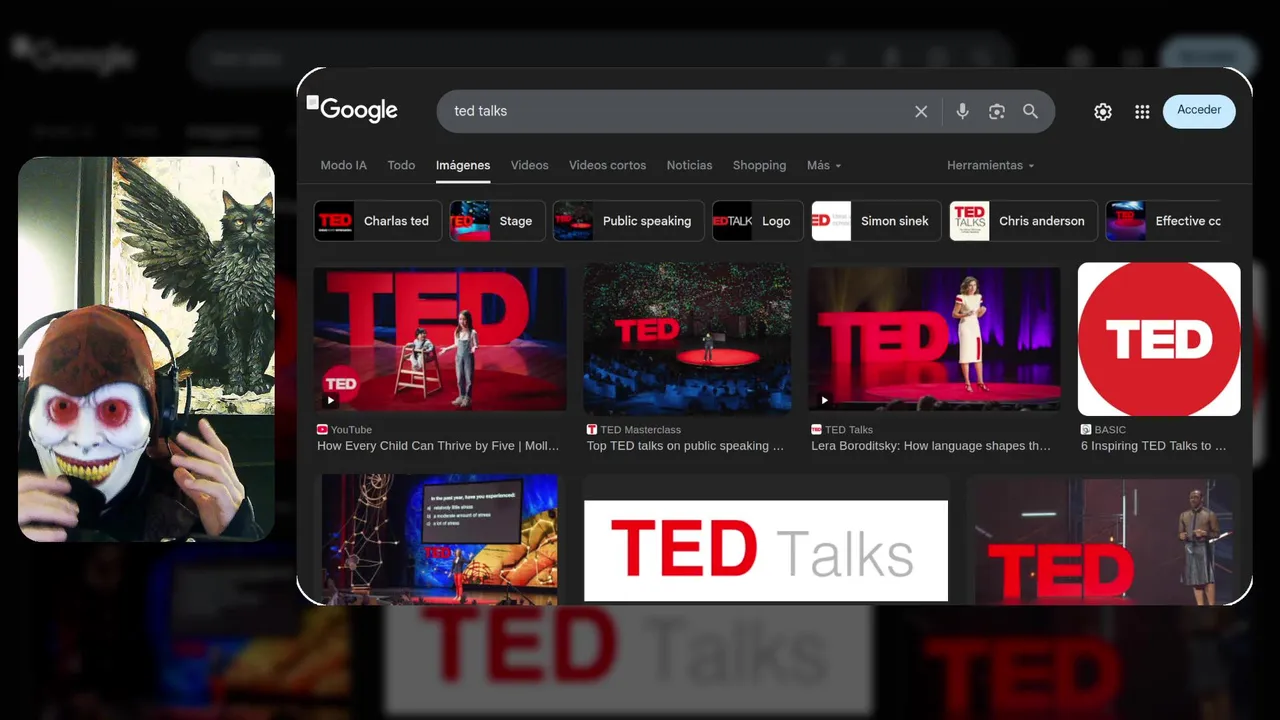The image size is (1280, 720).
Task: Expand the Herramientas dropdown
Action: pos(990,165)
